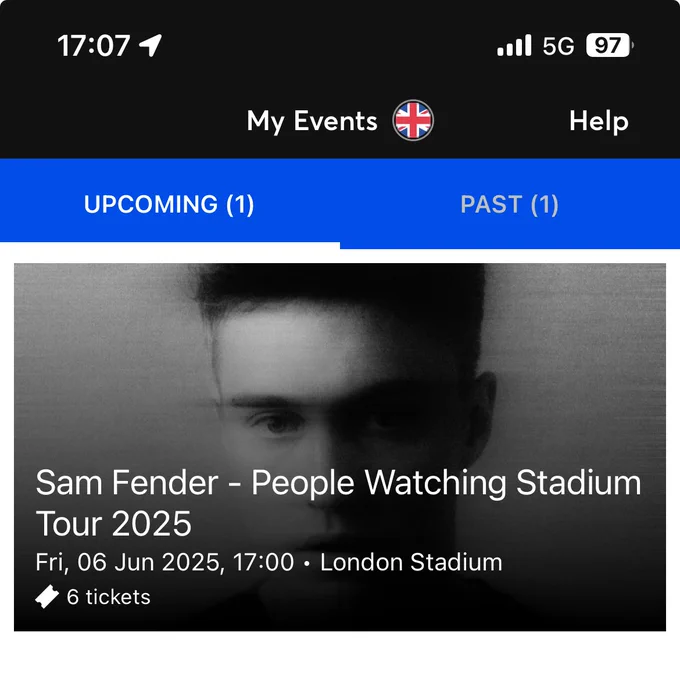680x679 pixels.
Task: Tap the white underline under UPCOMING tab
Action: click(x=170, y=245)
